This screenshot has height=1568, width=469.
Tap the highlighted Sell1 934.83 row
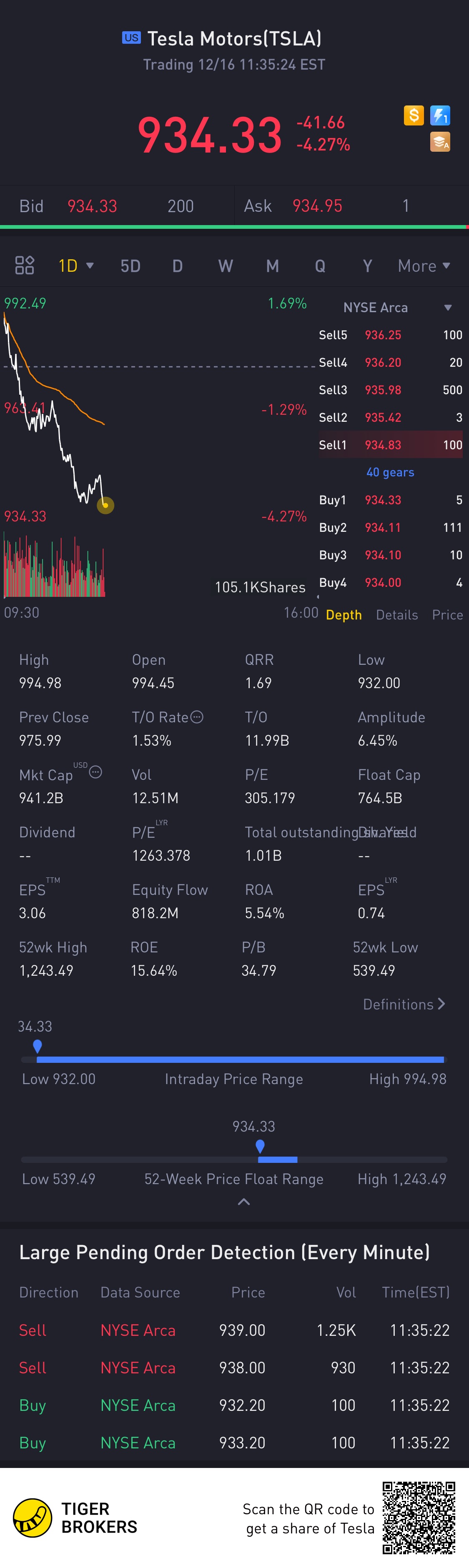391,445
